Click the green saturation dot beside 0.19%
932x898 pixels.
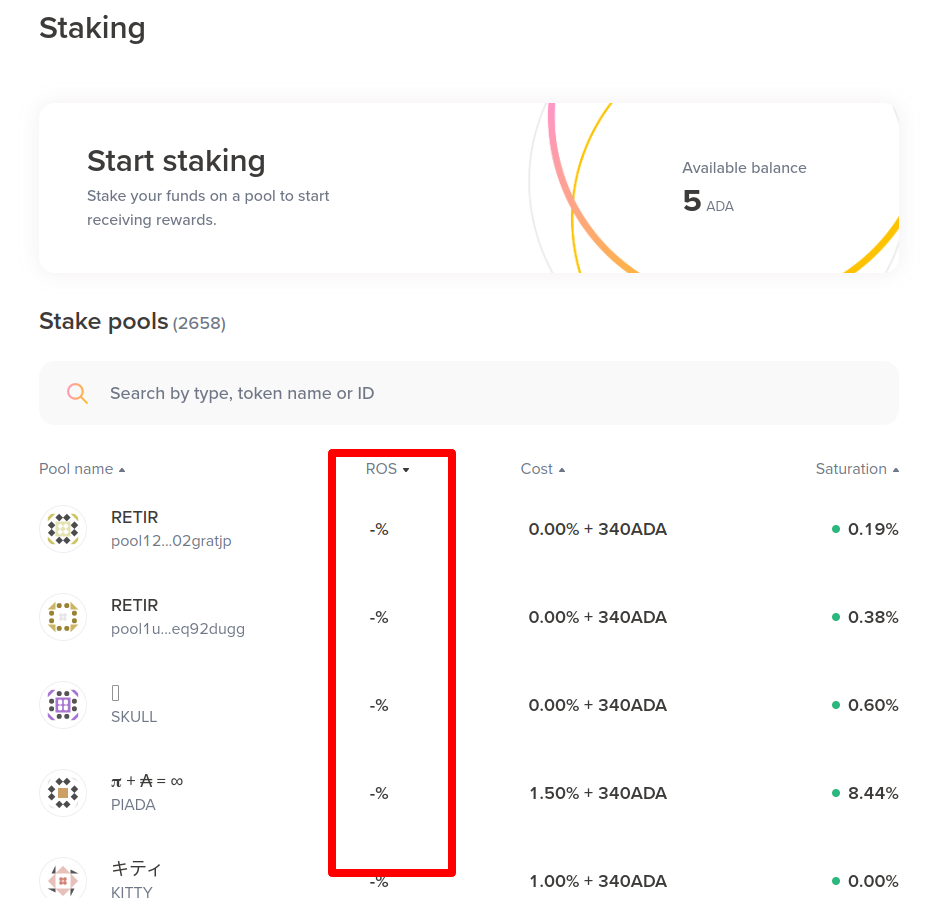[836, 529]
